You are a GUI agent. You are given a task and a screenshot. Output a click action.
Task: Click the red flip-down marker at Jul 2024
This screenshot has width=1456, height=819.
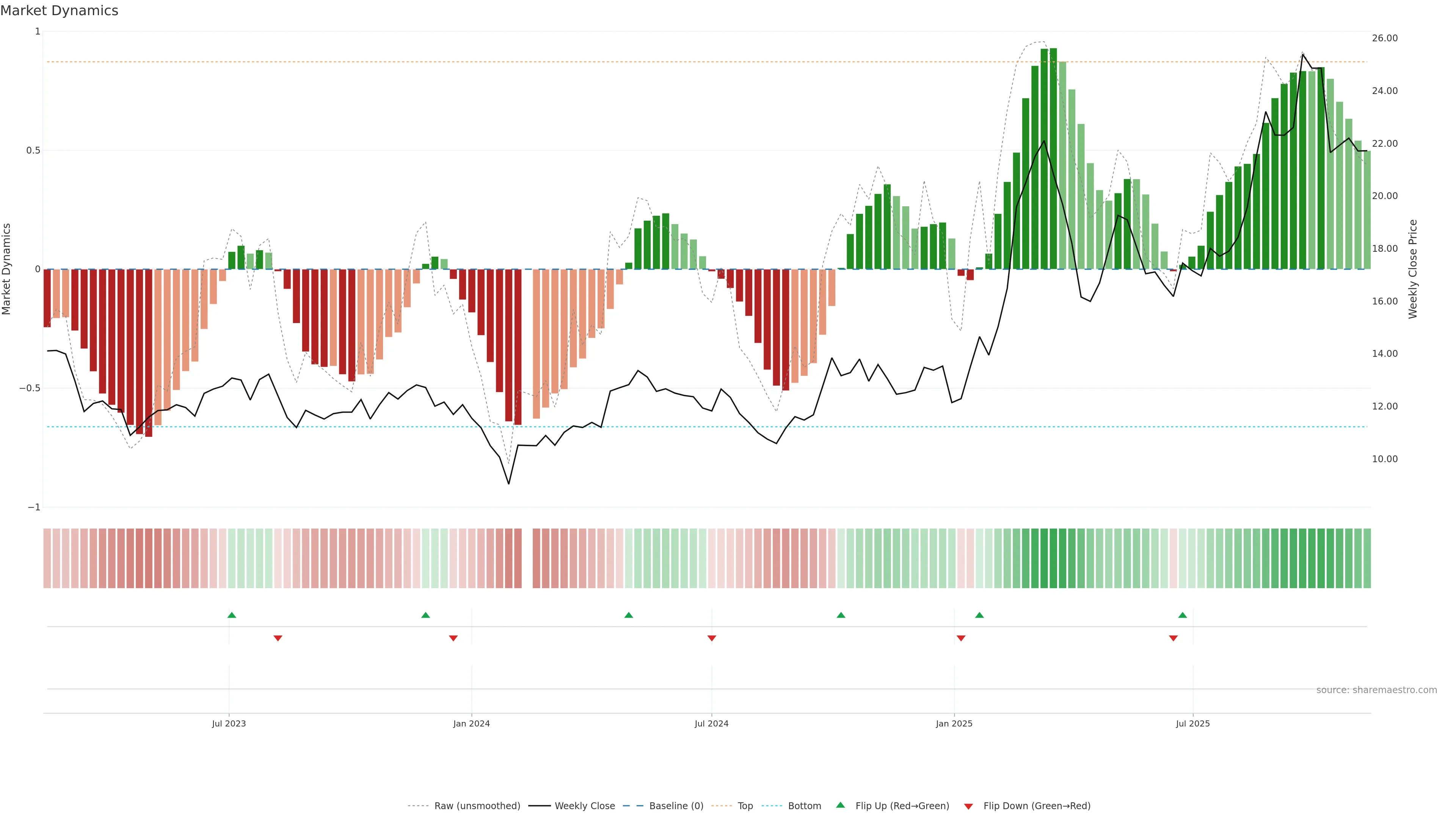click(712, 638)
